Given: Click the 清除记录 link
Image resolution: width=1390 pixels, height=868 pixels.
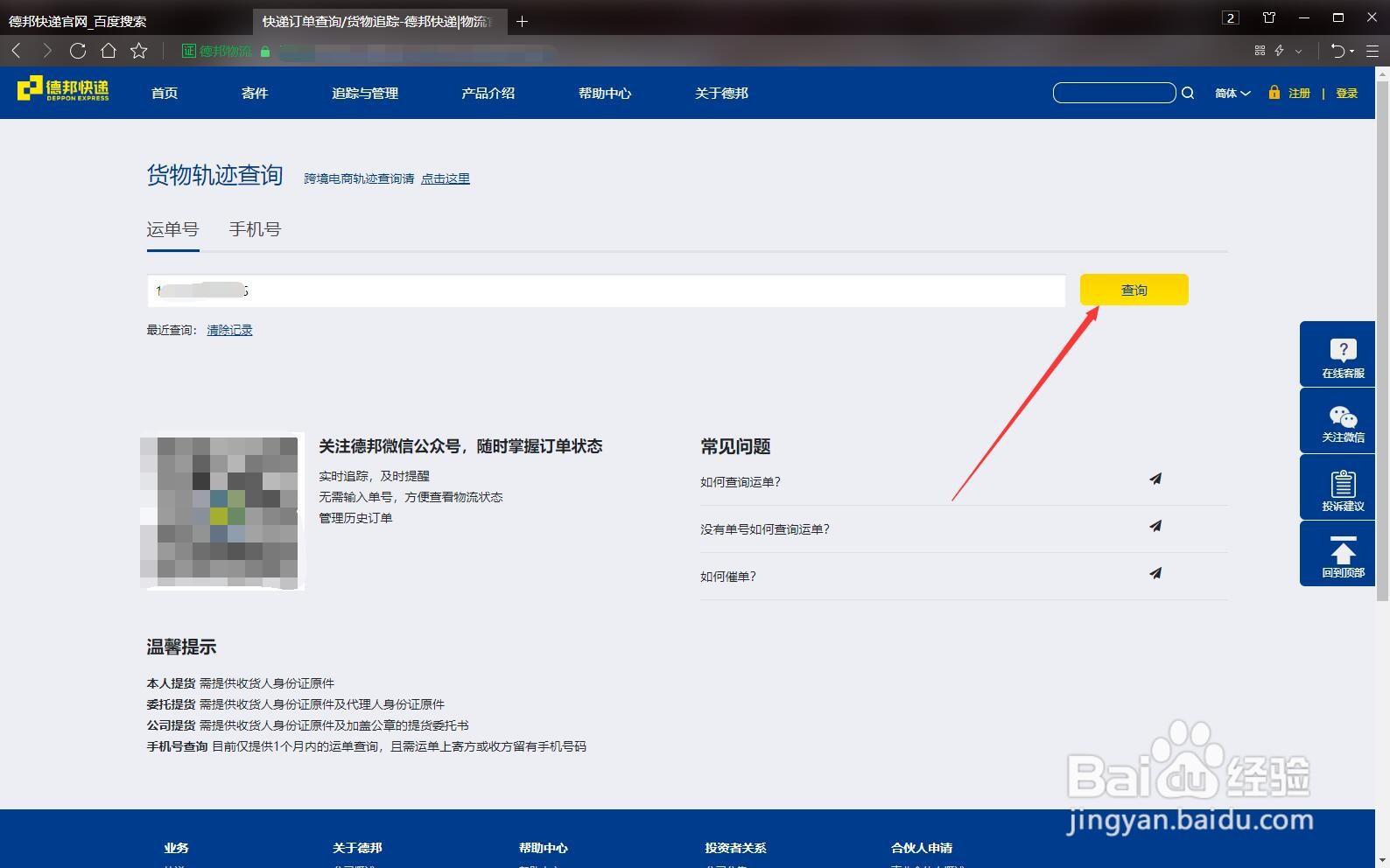Looking at the screenshot, I should tap(229, 330).
